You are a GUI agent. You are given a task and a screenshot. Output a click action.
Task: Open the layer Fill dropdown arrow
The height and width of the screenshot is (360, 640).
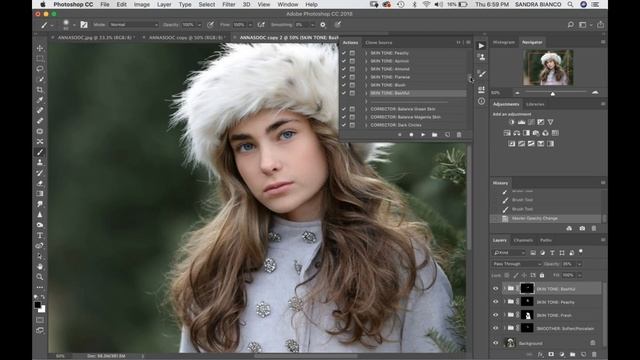tap(579, 276)
